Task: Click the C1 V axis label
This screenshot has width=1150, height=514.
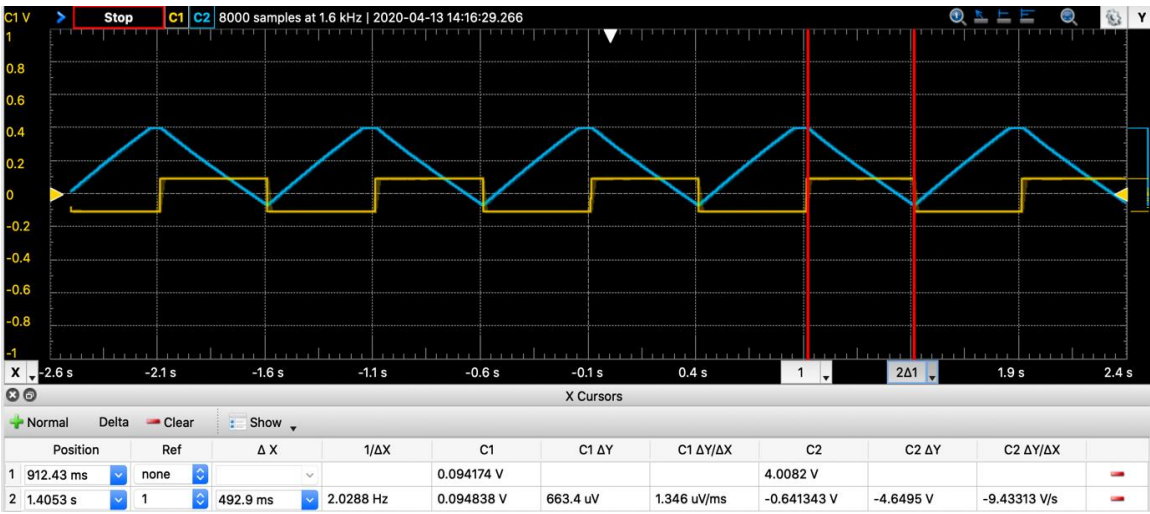Action: (x=18, y=17)
